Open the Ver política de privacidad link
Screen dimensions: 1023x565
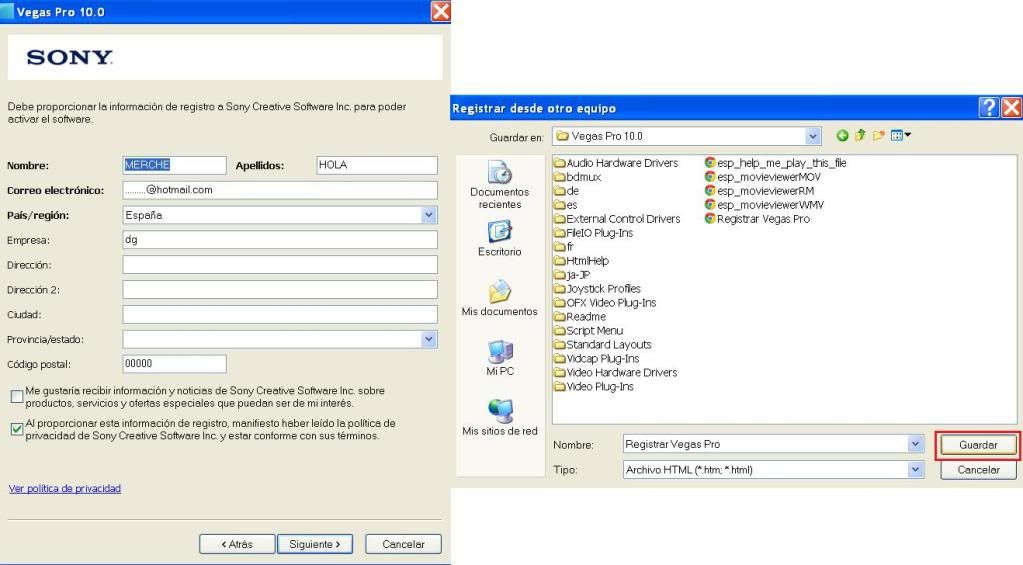click(x=65, y=489)
